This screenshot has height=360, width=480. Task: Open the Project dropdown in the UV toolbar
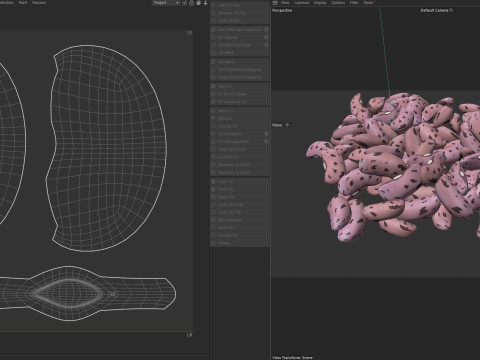[166, 3]
